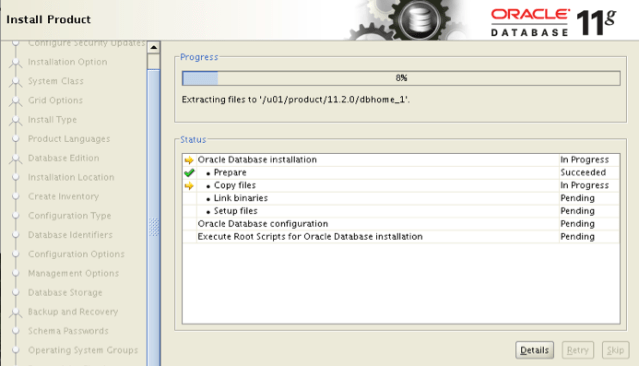Click the Database Storage step
The image size is (639, 366).
[x=65, y=293]
